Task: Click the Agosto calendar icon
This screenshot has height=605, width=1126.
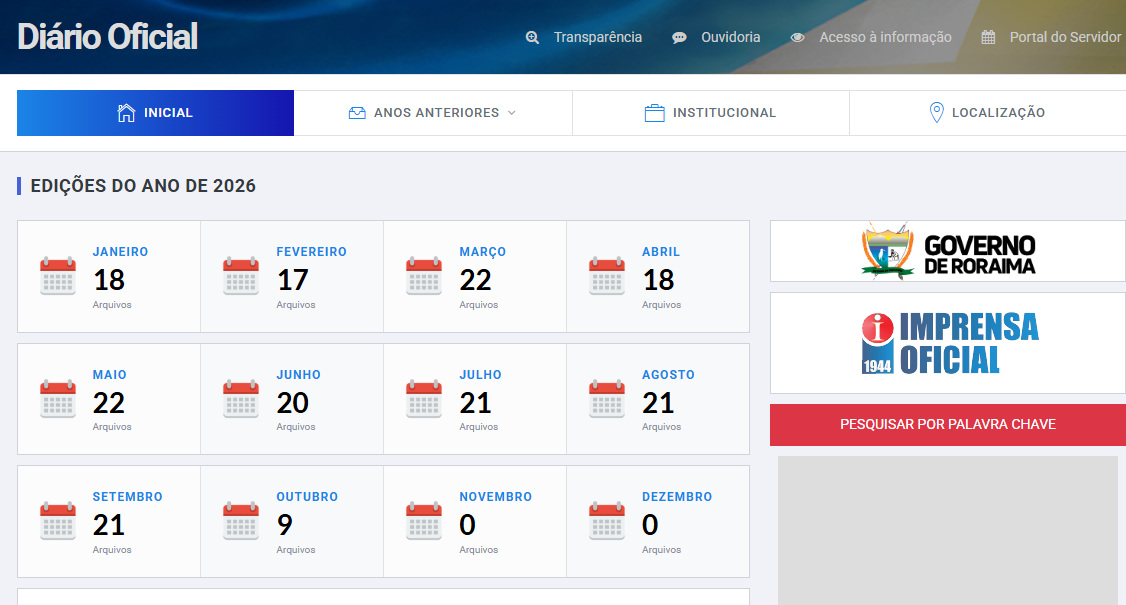Action: pos(607,399)
